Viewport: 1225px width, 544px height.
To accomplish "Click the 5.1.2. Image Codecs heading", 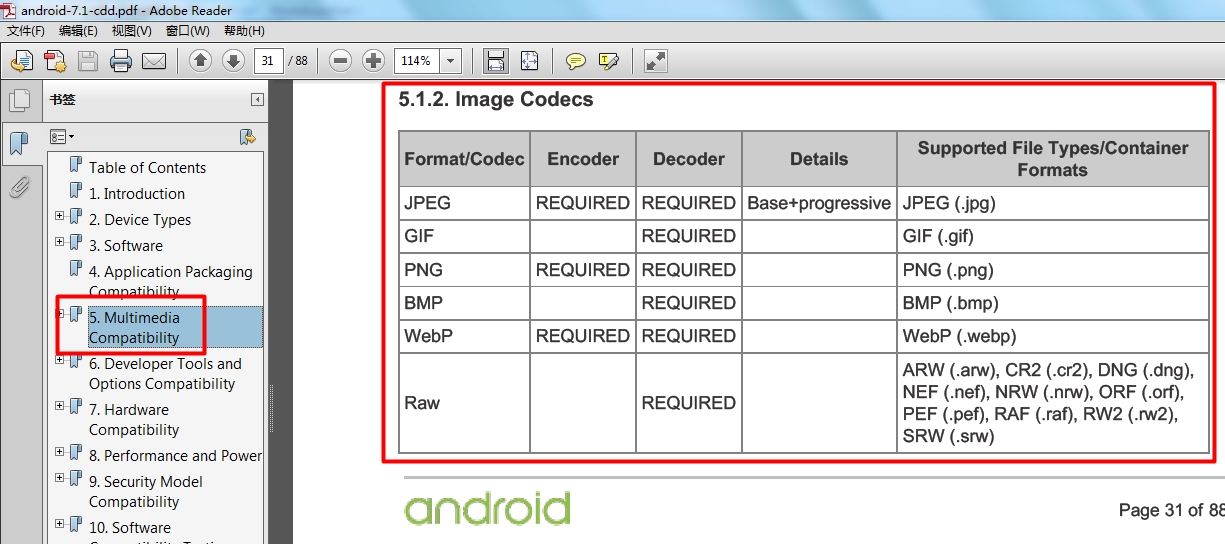I will (496, 99).
